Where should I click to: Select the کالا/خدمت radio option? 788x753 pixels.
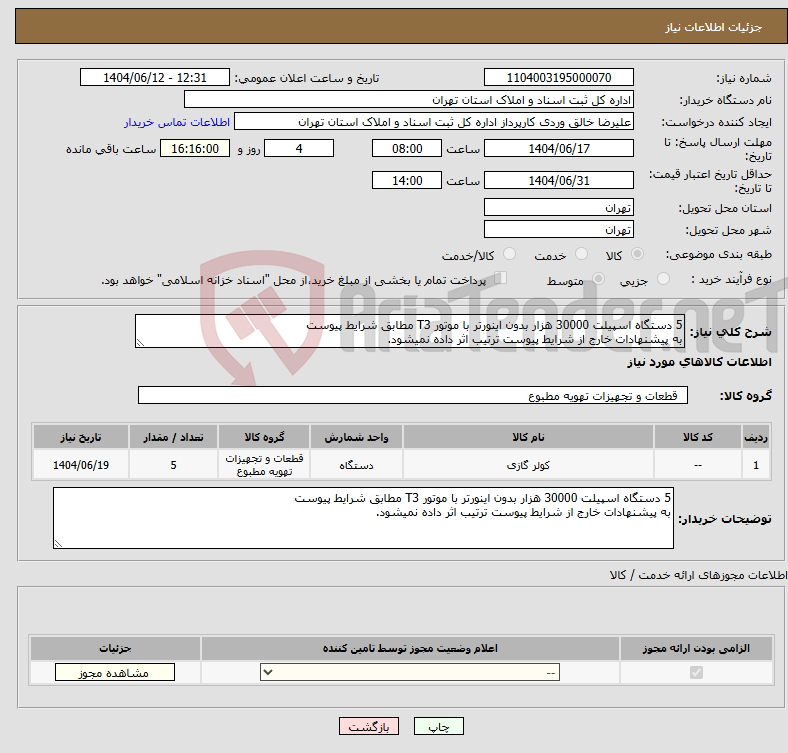[510, 255]
